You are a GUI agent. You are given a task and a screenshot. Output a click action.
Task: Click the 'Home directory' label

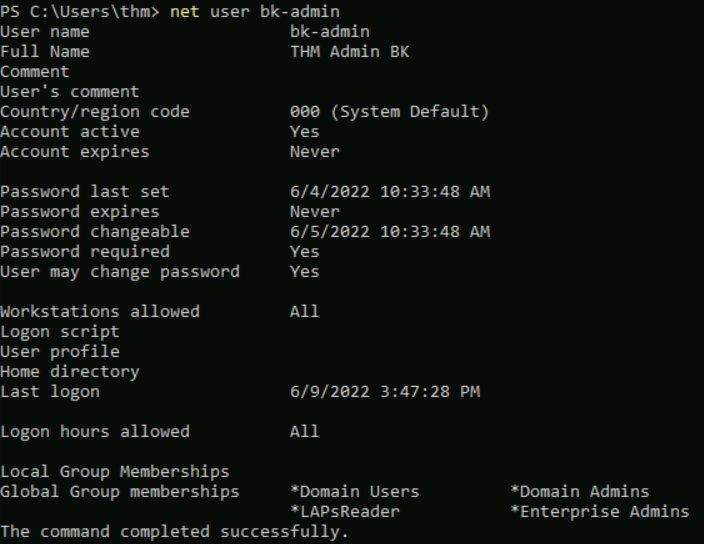(x=70, y=371)
